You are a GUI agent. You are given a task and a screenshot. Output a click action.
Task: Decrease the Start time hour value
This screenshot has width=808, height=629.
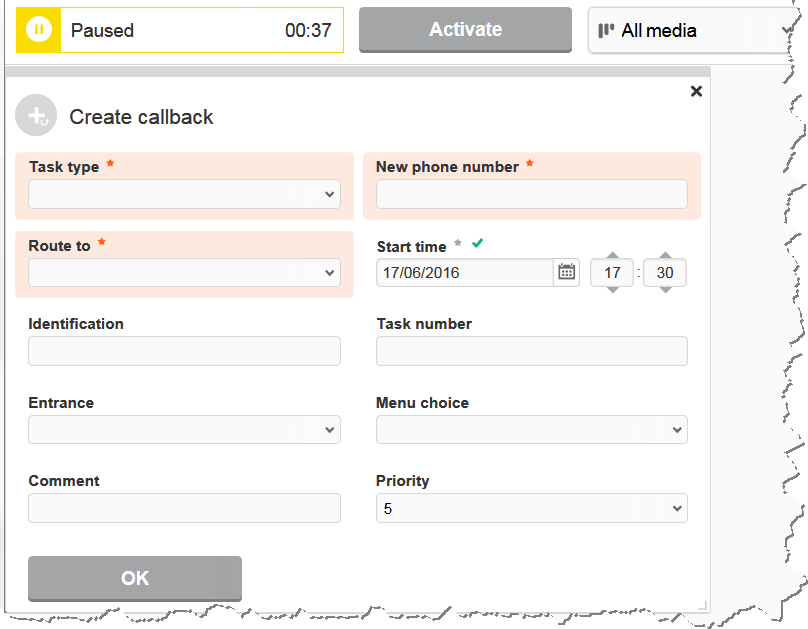pos(612,290)
